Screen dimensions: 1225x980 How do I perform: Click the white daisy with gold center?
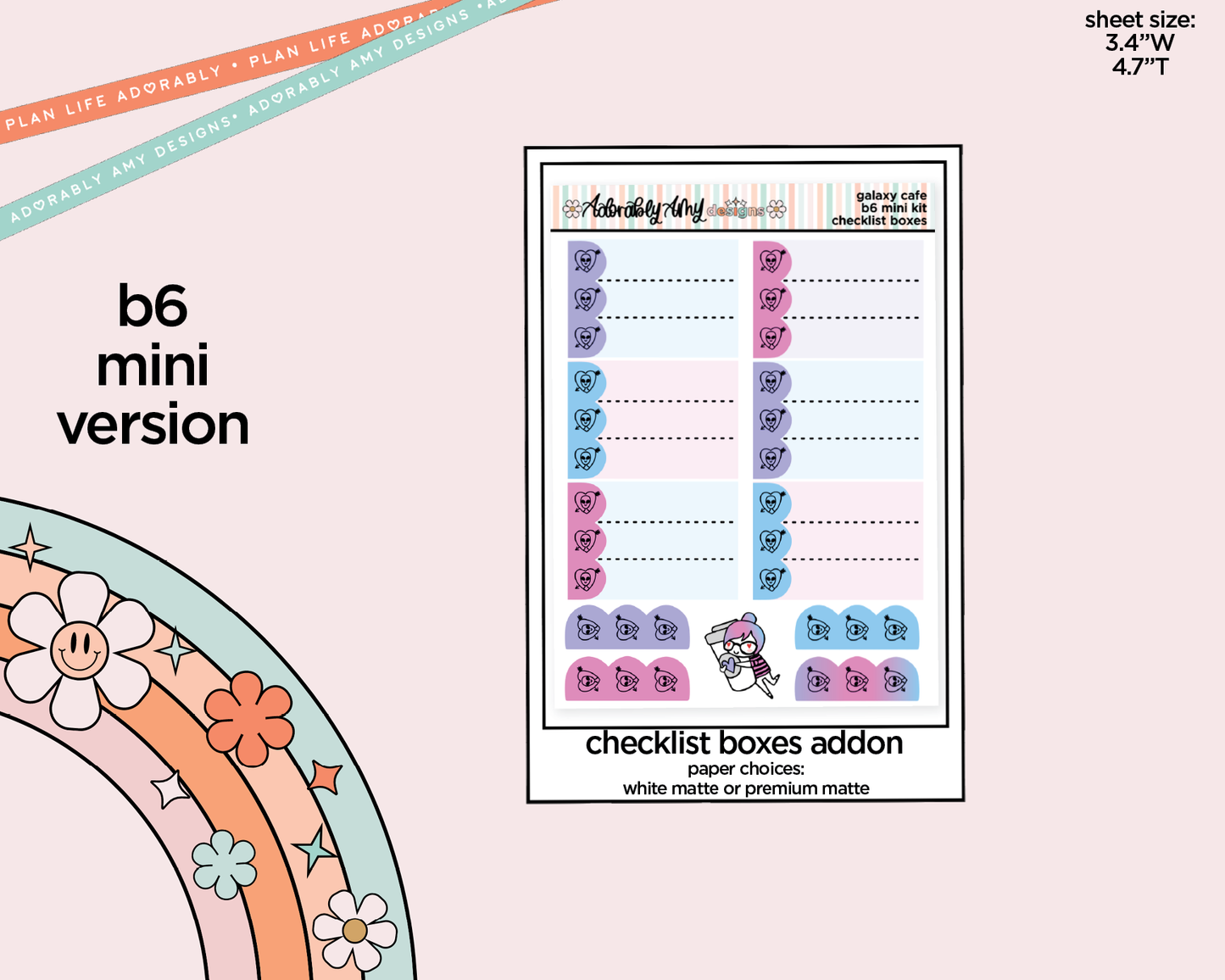point(354,930)
